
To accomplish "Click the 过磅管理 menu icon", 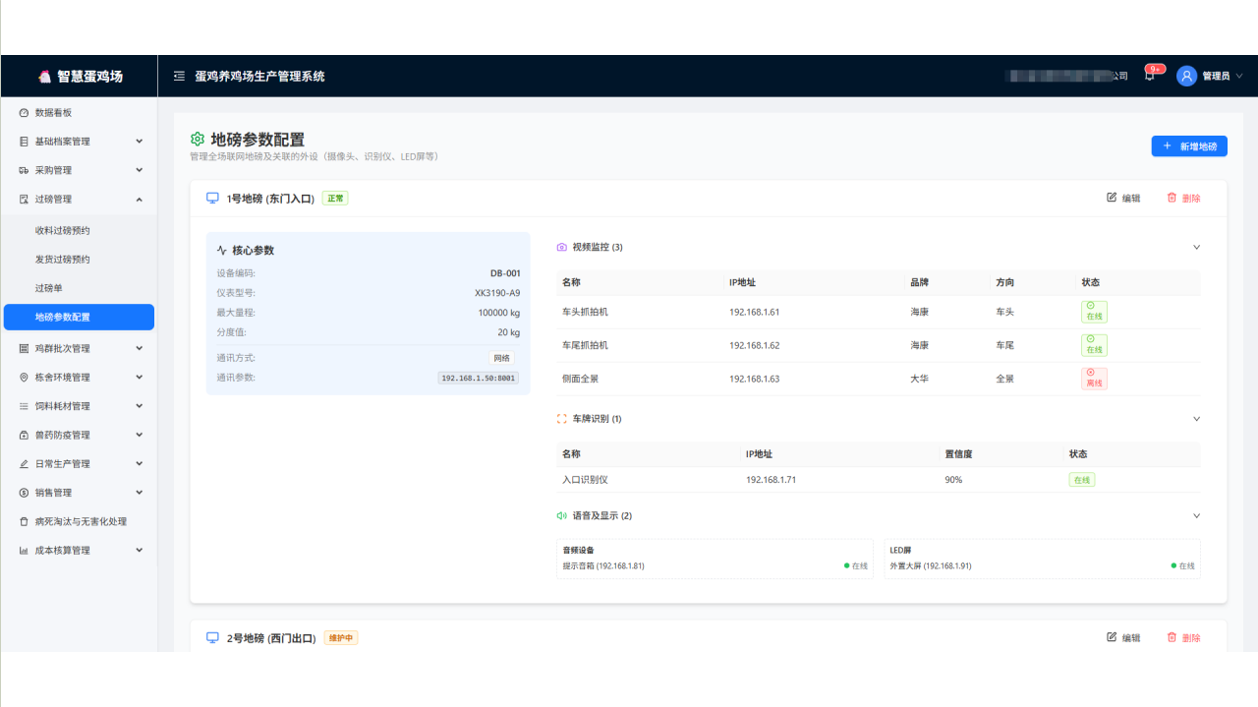I will [x=24, y=200].
